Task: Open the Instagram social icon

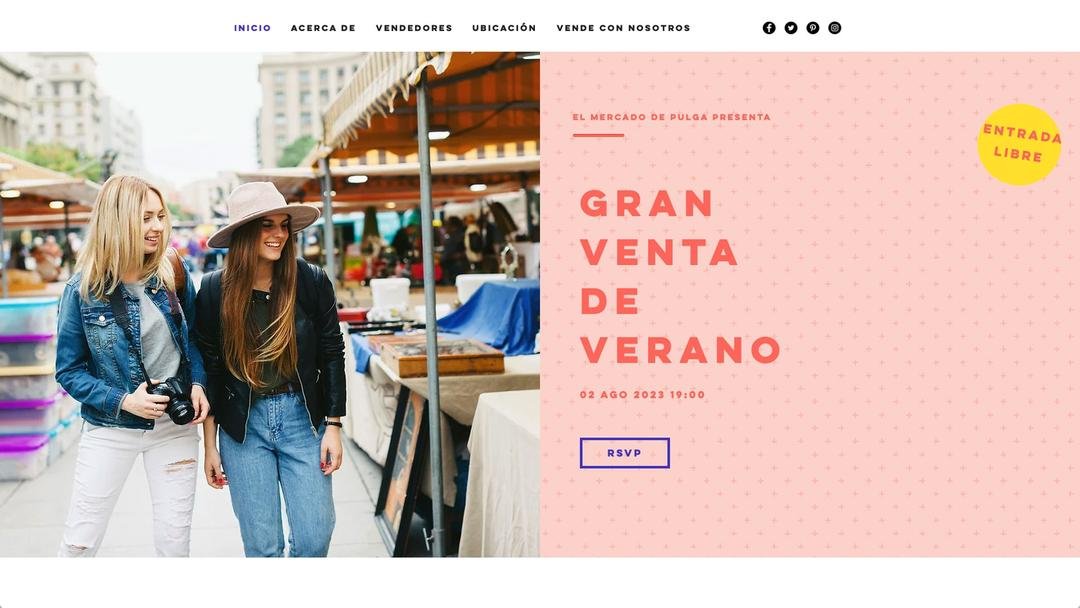Action: pos(834,28)
